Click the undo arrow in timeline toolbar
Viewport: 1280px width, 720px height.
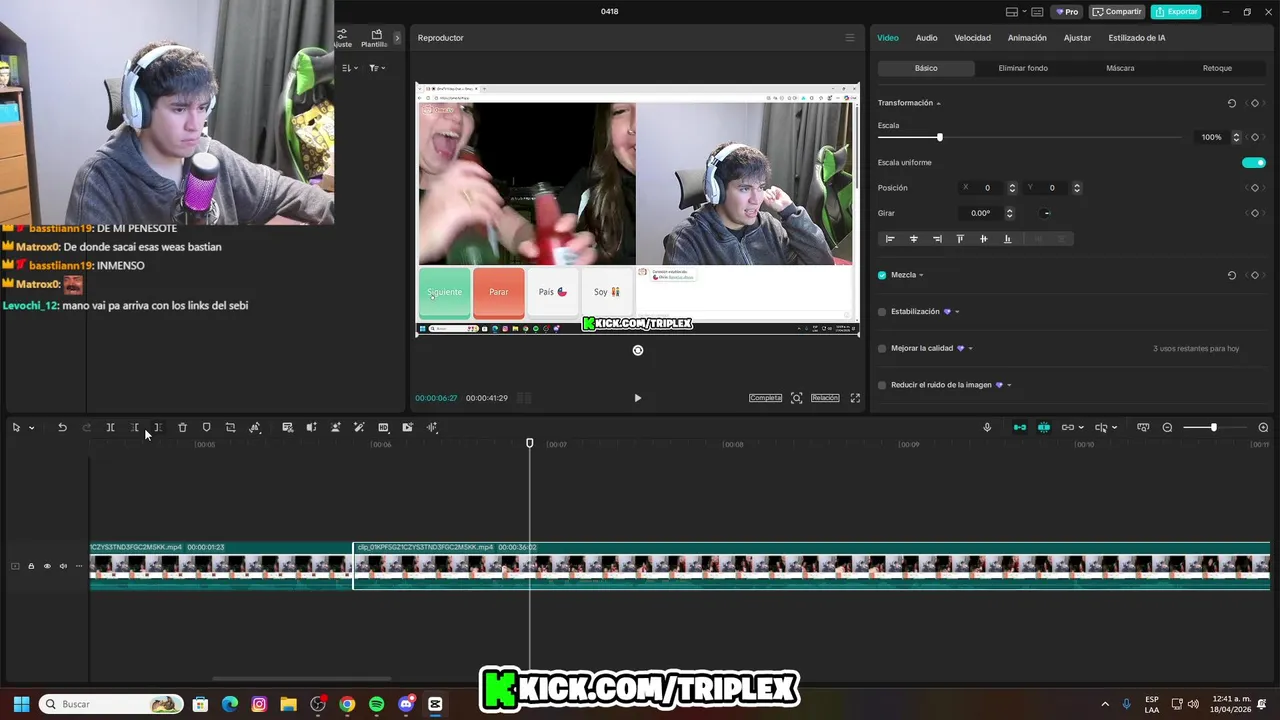tap(62, 427)
